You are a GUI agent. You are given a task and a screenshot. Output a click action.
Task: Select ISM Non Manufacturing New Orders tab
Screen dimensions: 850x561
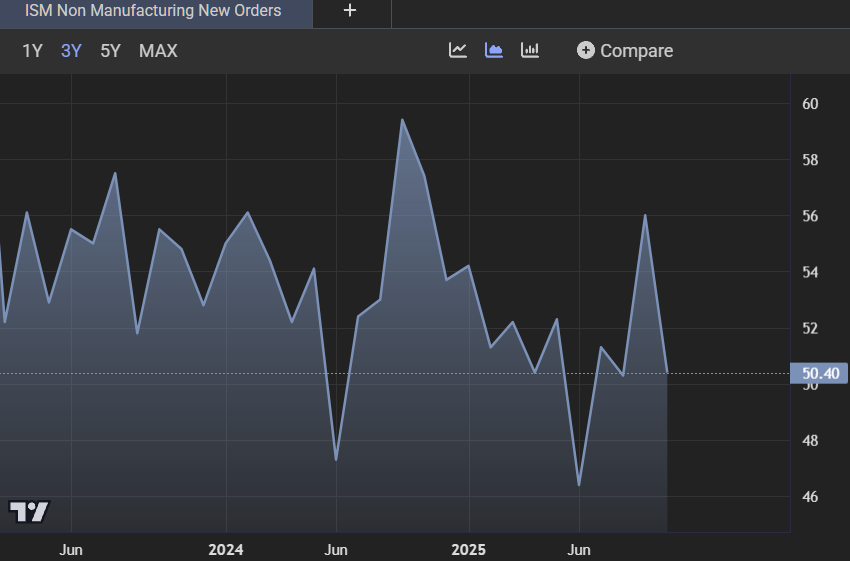point(153,11)
